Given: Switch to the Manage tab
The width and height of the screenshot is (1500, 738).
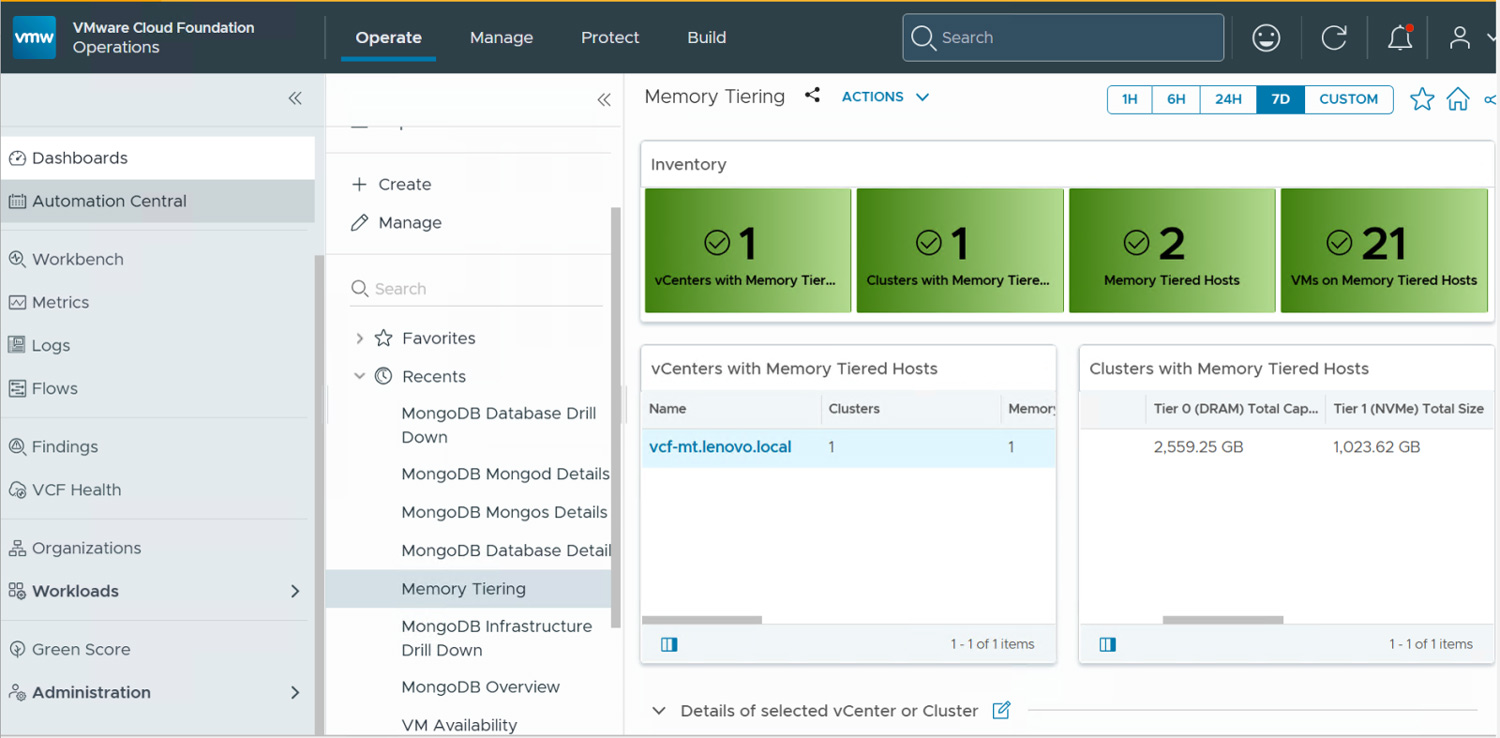Looking at the screenshot, I should pyautogui.click(x=501, y=37).
